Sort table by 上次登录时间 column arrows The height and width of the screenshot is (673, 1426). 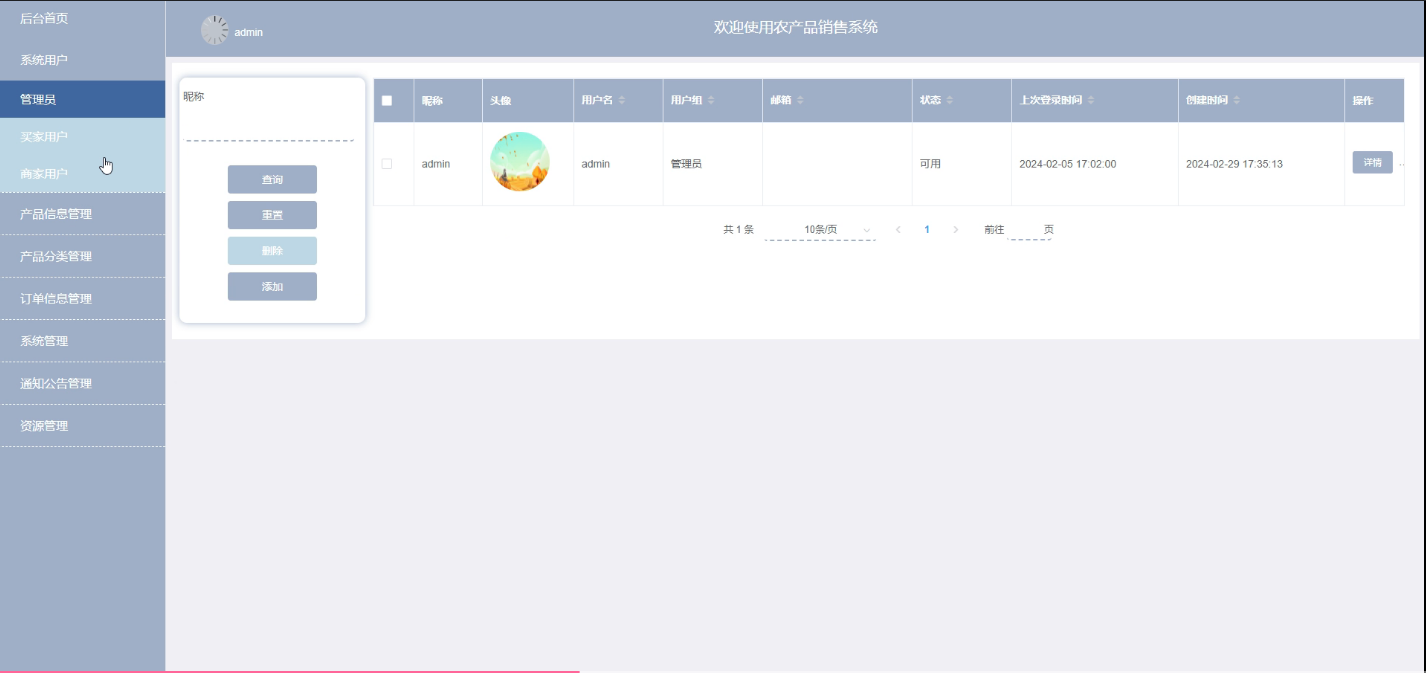(x=1091, y=100)
